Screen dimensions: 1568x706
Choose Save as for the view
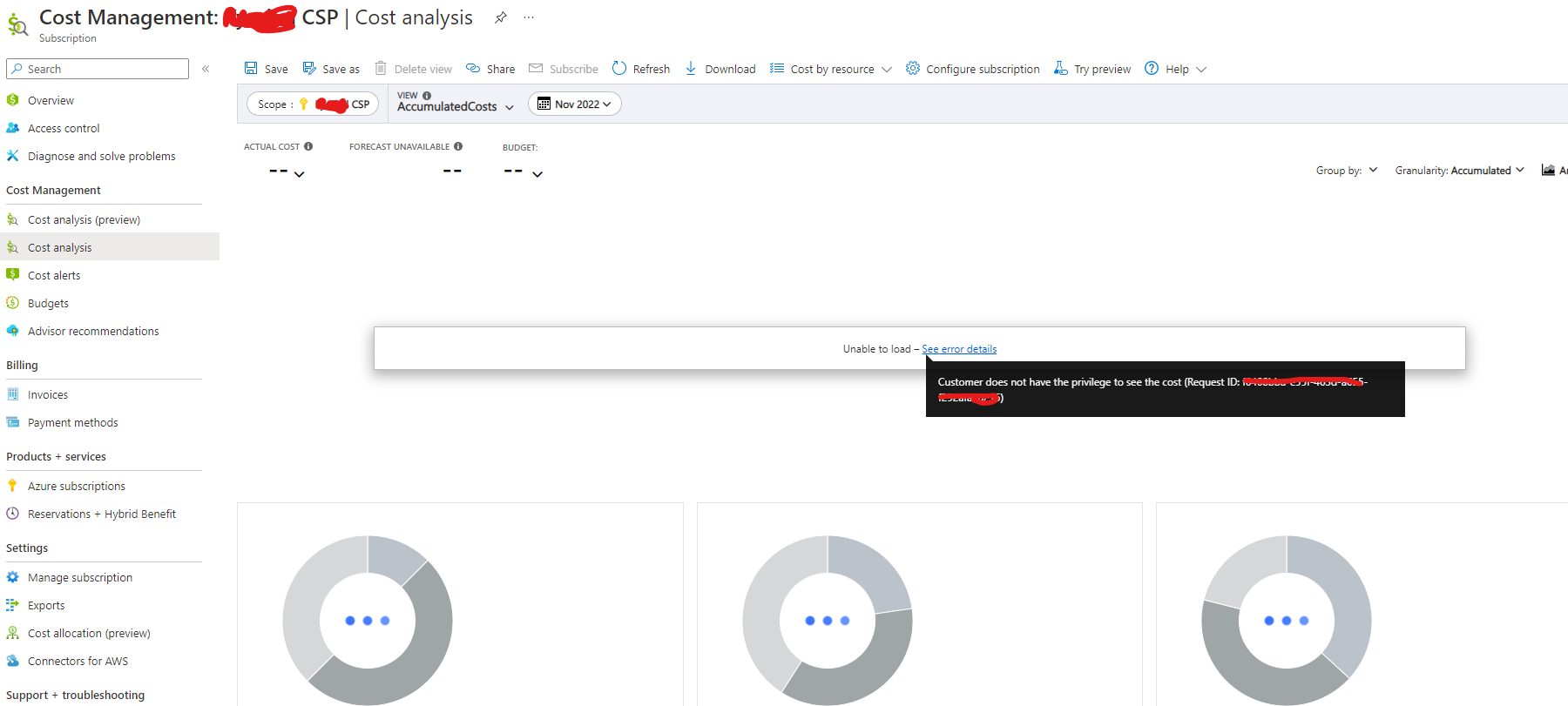(x=331, y=69)
